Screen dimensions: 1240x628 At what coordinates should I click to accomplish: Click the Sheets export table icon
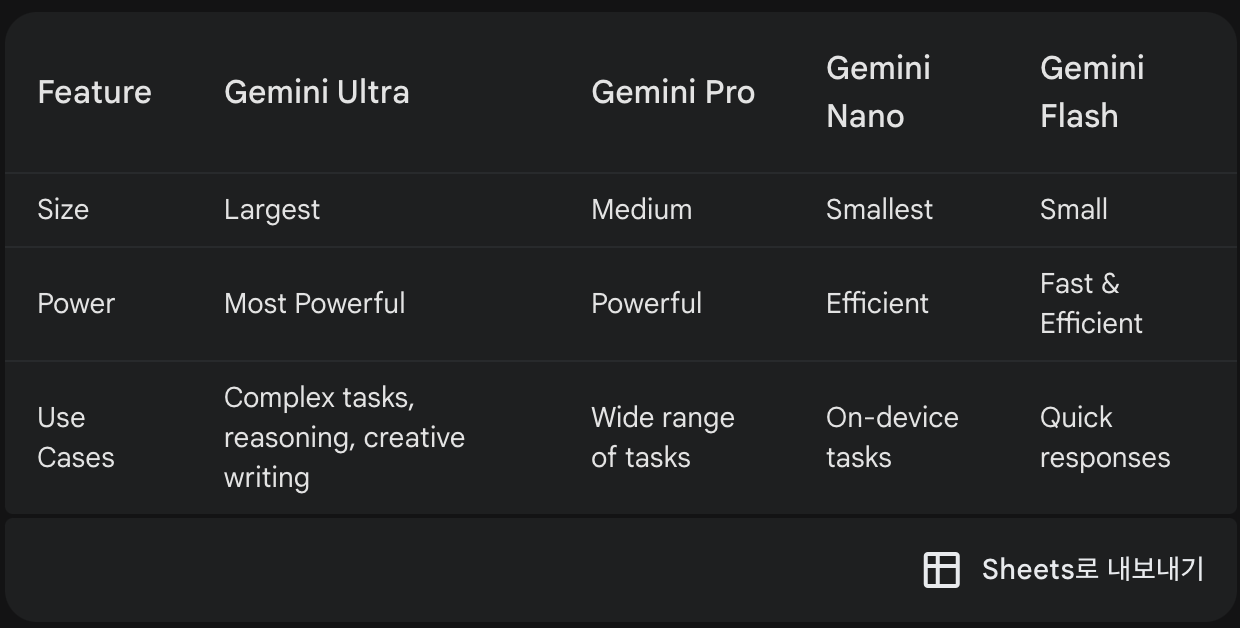point(941,569)
